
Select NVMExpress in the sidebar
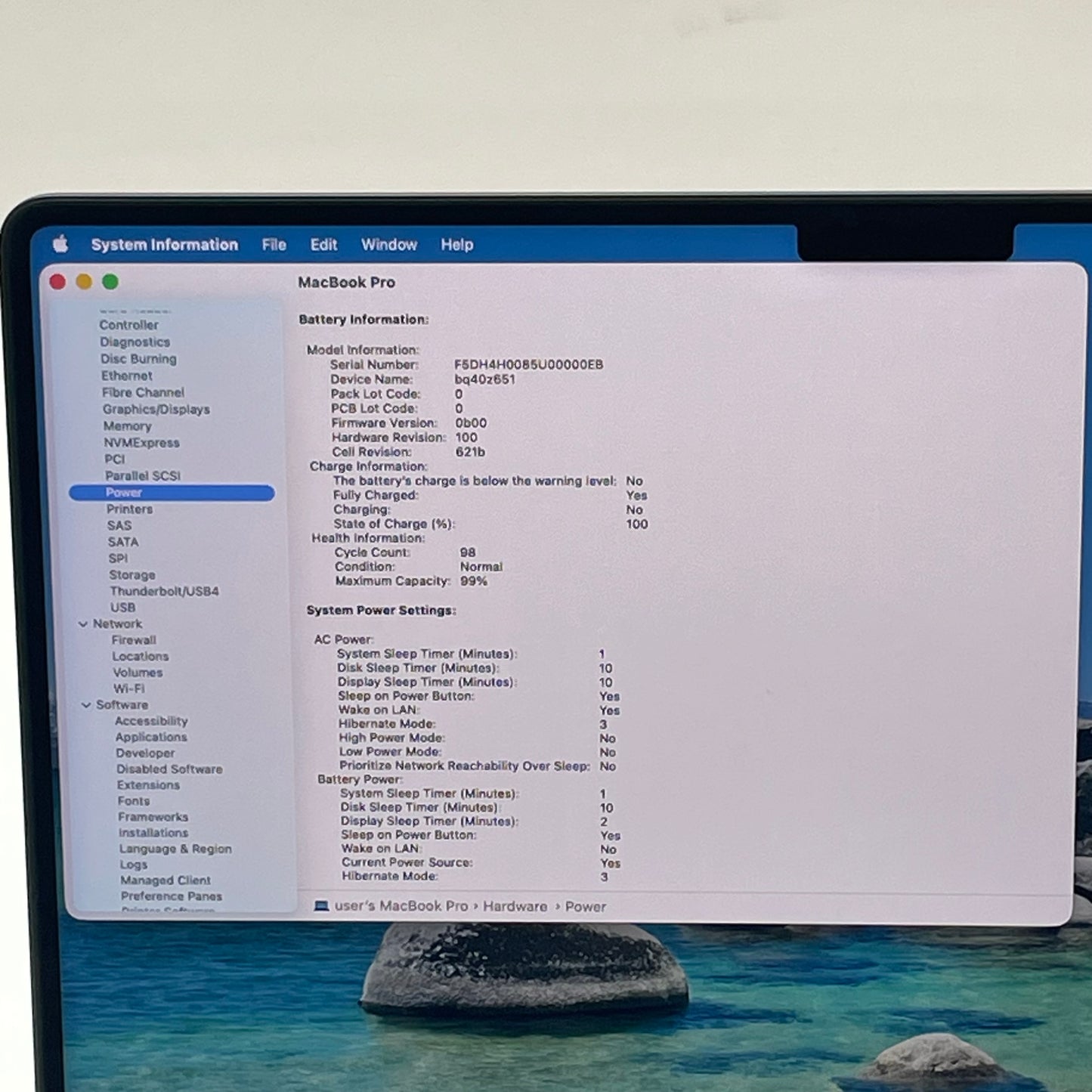pos(142,443)
